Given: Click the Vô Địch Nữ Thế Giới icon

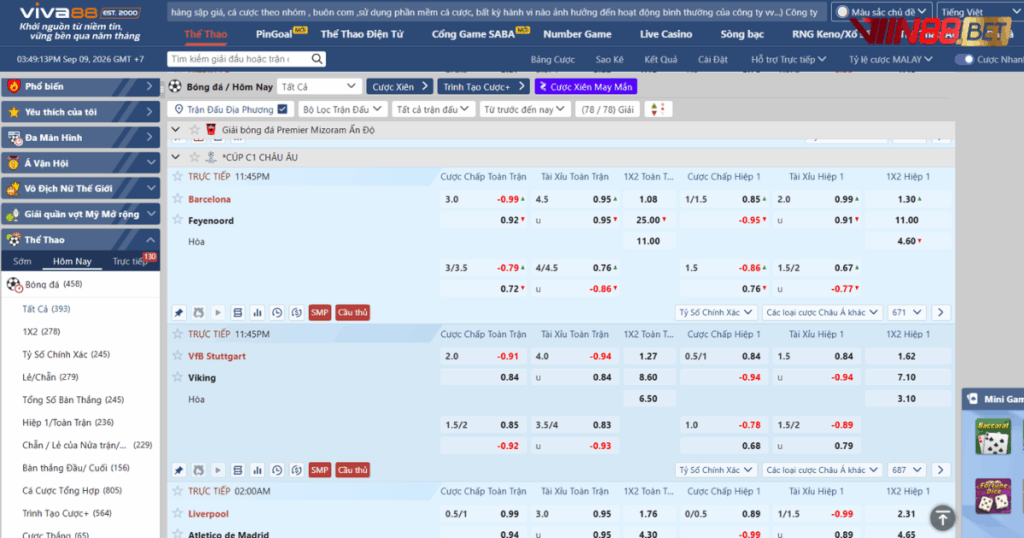Looking at the screenshot, I should pos(14,189).
